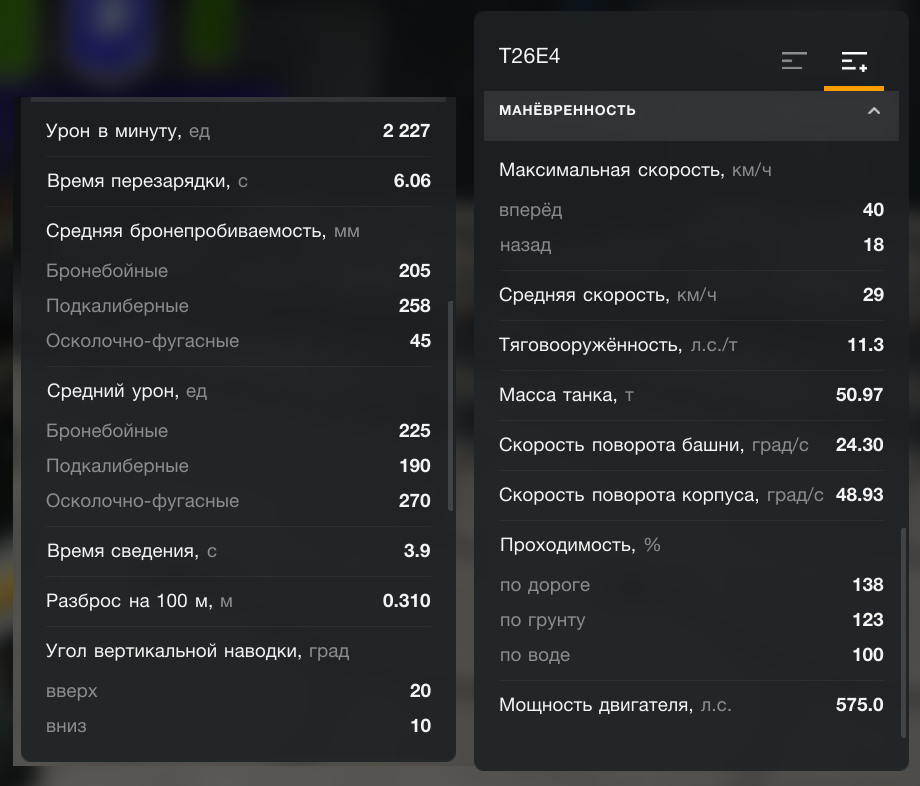920x786 pixels.
Task: Select the detailed stats view icon
Action: 854,61
